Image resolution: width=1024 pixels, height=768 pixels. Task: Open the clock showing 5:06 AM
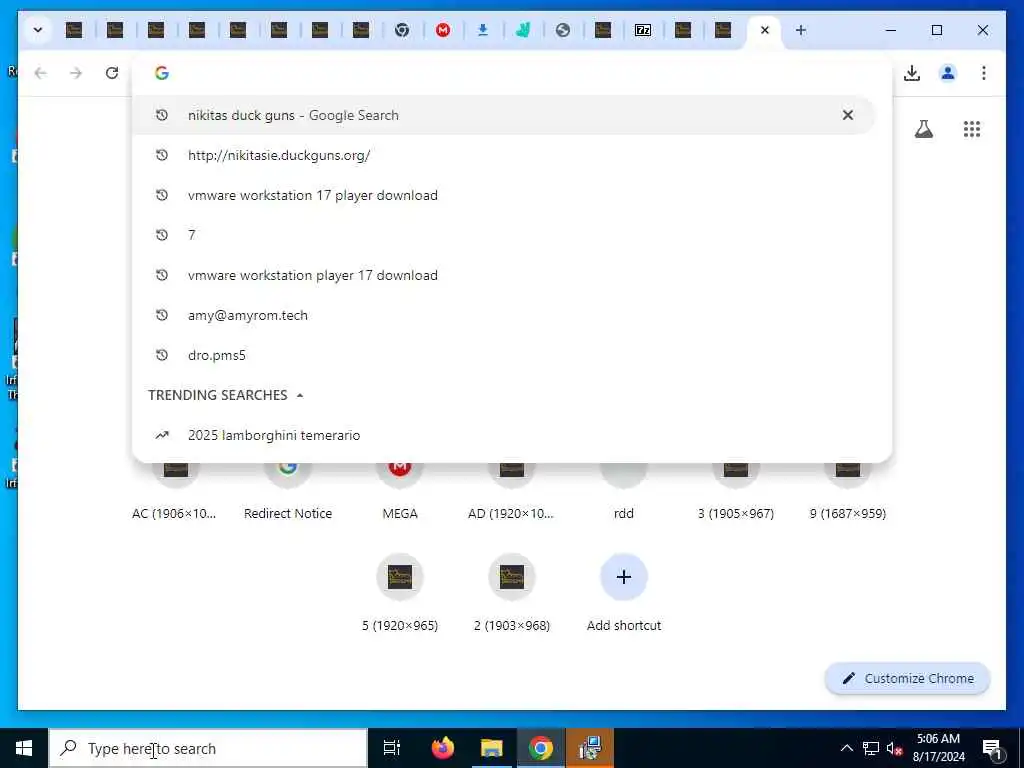(x=938, y=748)
